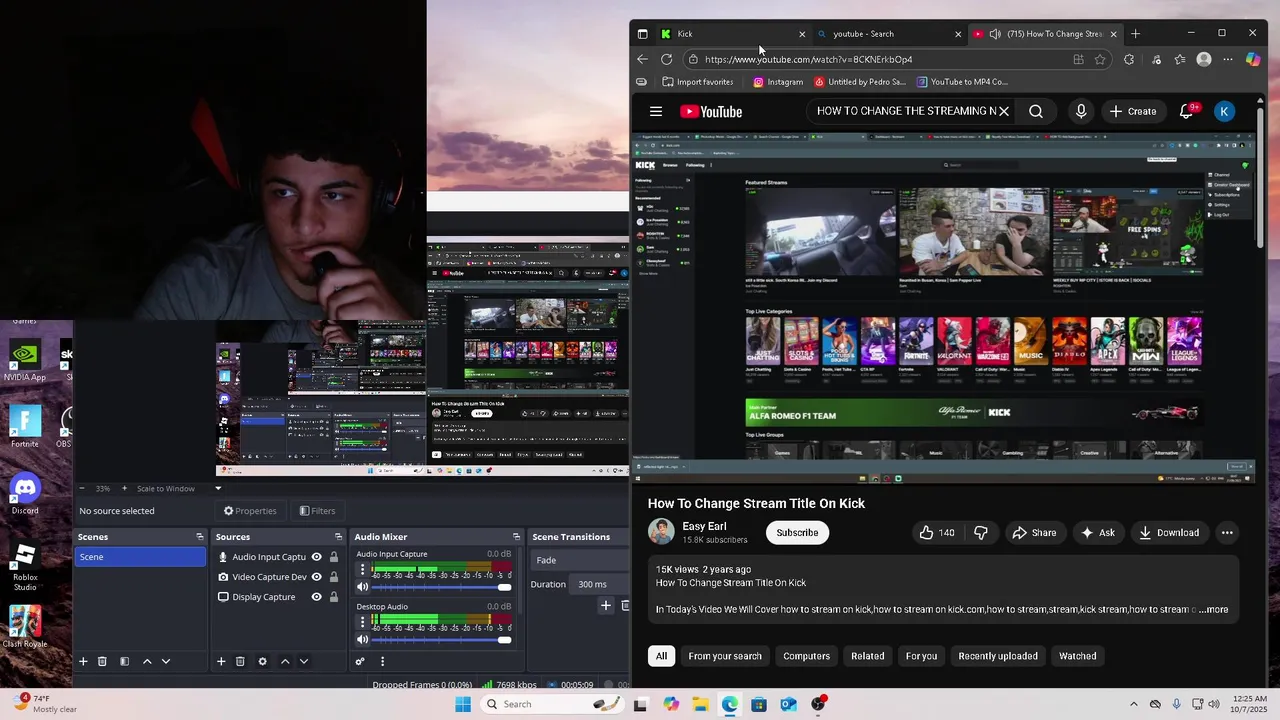Open the OBS Filters button
This screenshot has width=1280, height=720.
317,511
